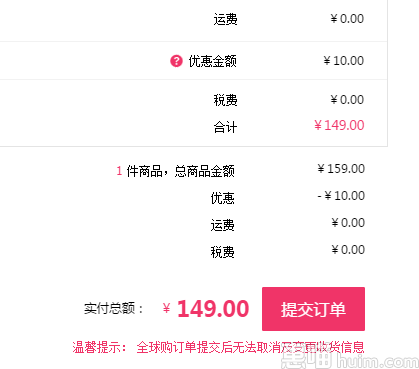The image size is (419, 369).
Task: Click the 合计 total ¥149.00 in pink
Action: 339,125
